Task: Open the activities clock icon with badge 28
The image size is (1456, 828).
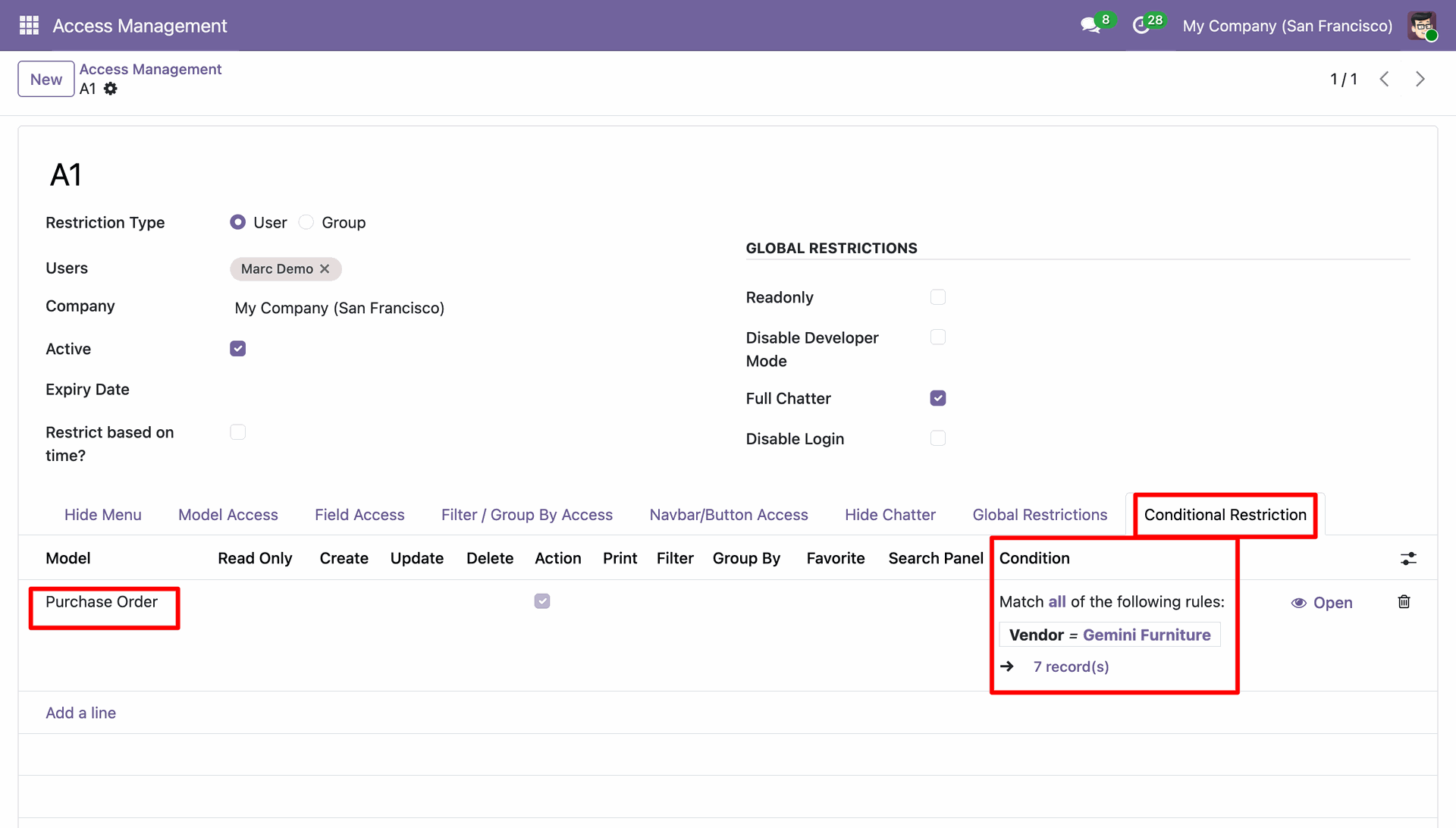Action: coord(1141,25)
